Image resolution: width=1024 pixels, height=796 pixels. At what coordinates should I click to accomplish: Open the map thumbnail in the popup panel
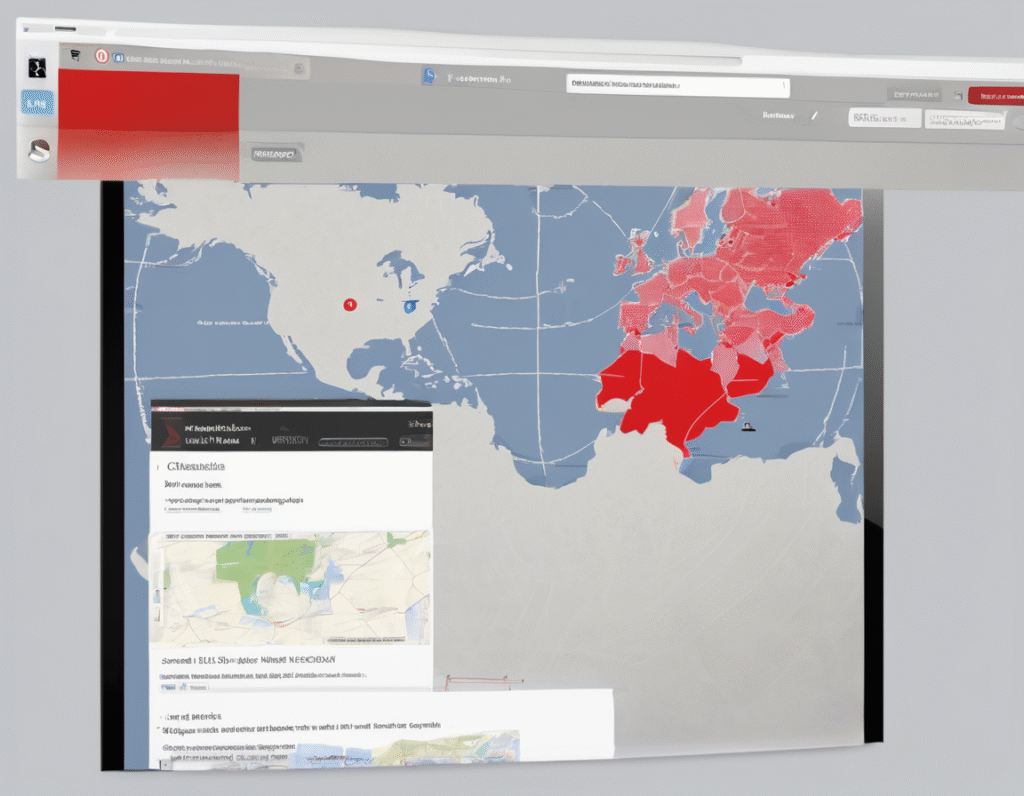(290, 588)
